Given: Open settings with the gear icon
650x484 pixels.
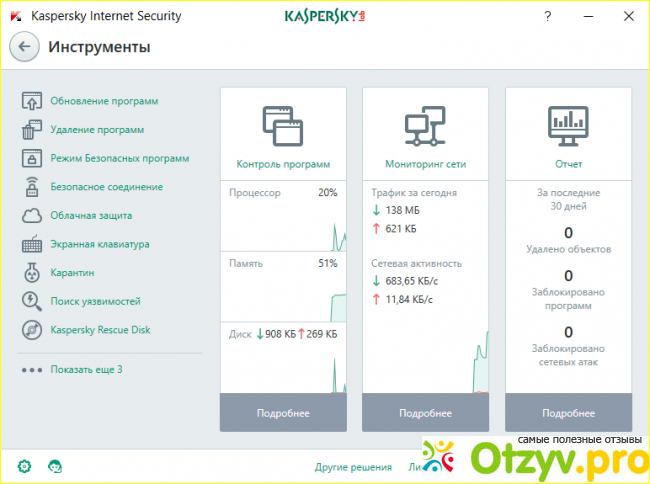Looking at the screenshot, I should point(25,467).
